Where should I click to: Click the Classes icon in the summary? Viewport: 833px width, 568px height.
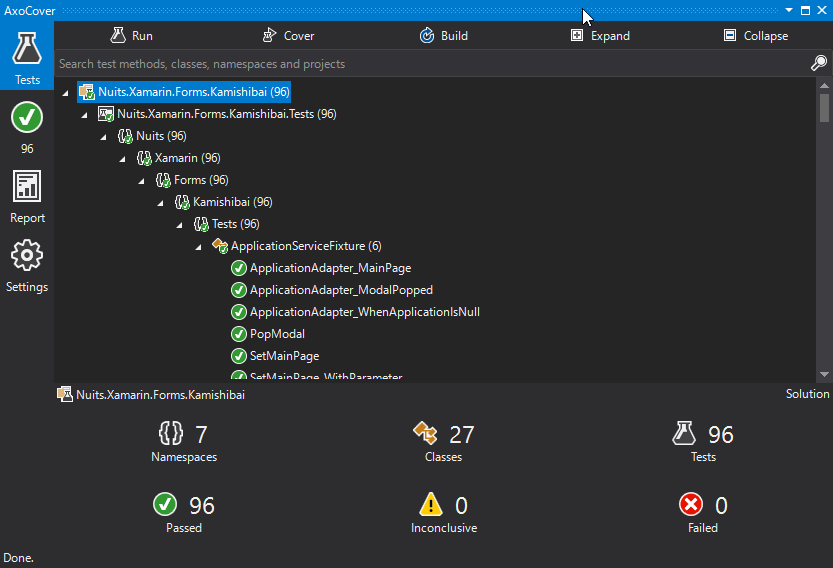[x=425, y=433]
